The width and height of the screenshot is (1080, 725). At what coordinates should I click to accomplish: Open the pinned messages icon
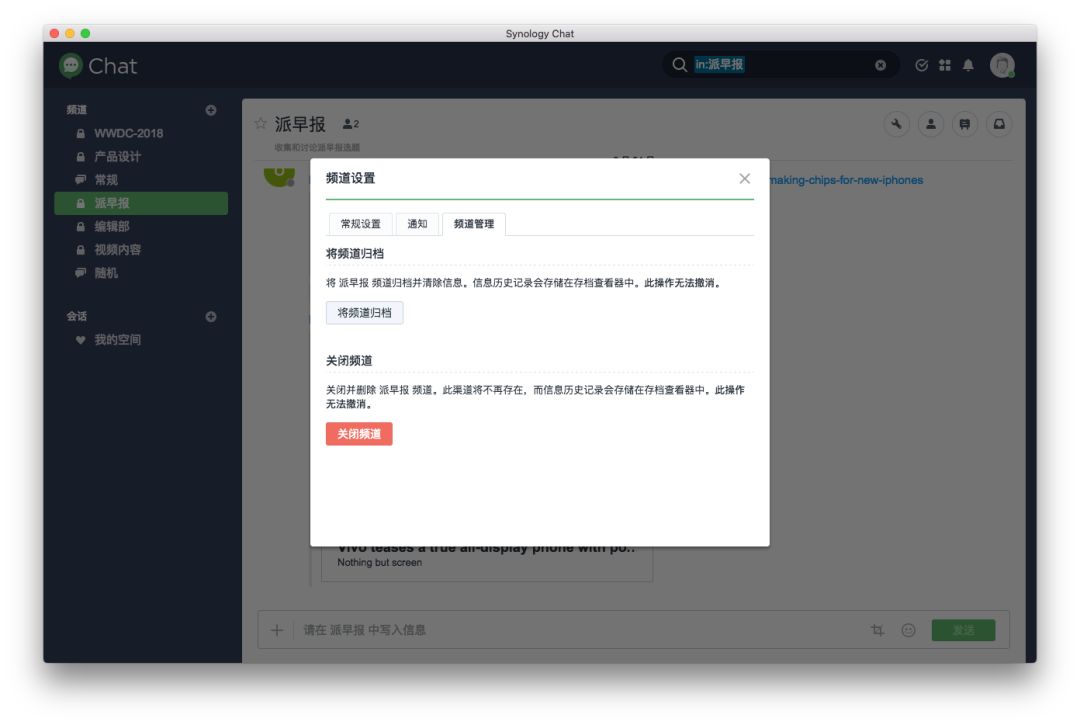click(x=965, y=125)
